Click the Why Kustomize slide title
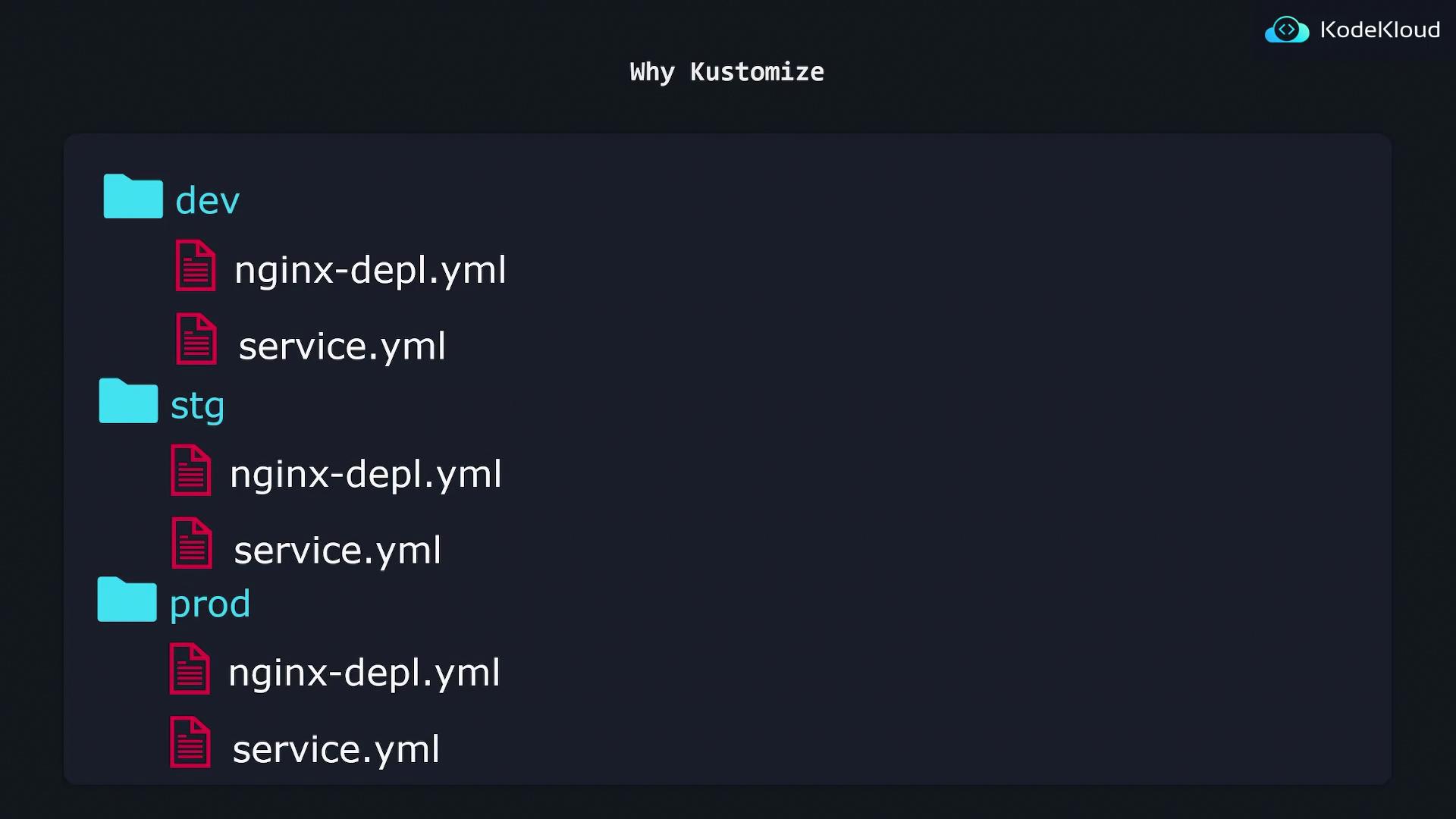Viewport: 1456px width, 819px height. click(x=726, y=72)
